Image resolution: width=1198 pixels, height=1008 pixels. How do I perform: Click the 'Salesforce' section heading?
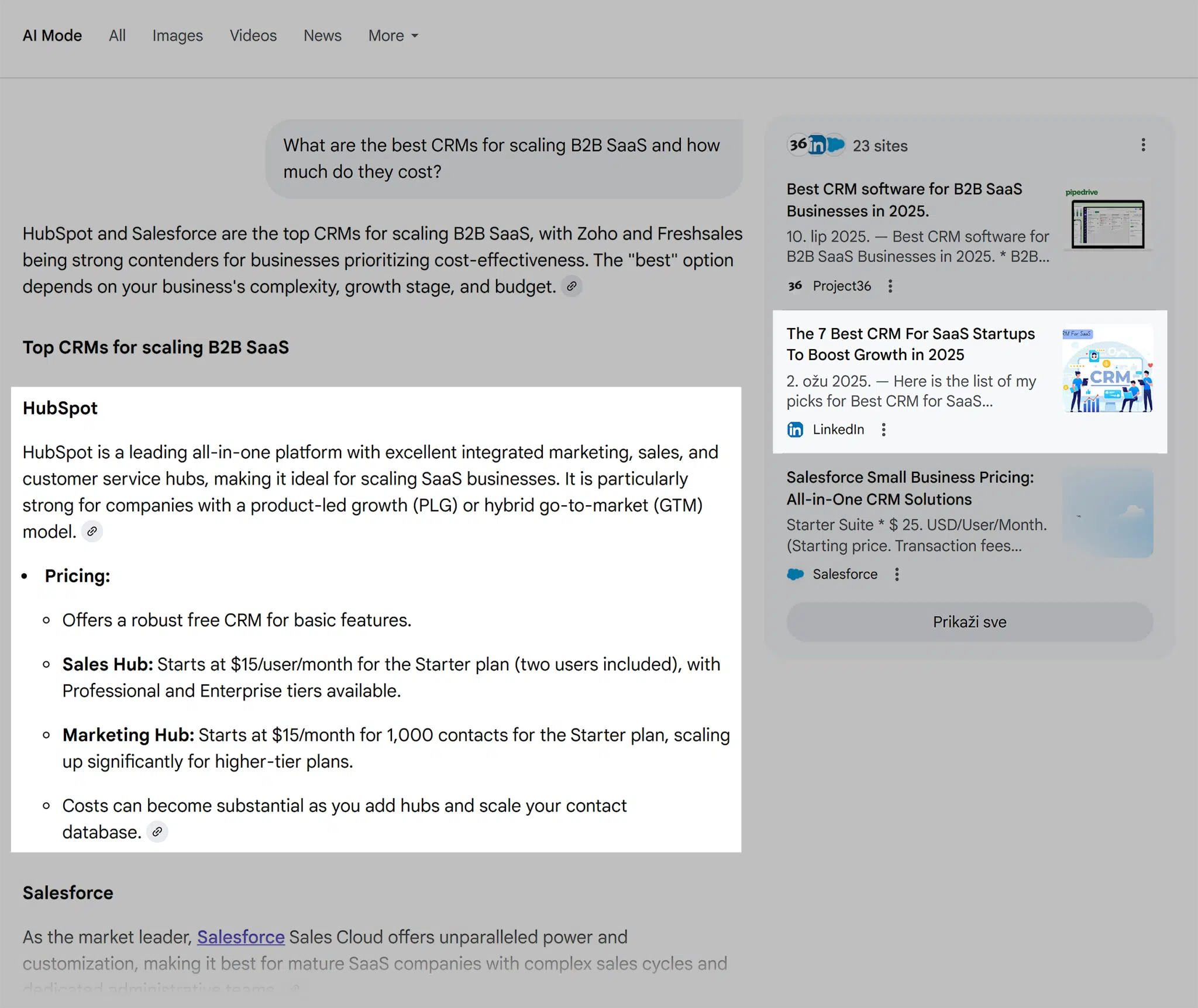tap(68, 893)
